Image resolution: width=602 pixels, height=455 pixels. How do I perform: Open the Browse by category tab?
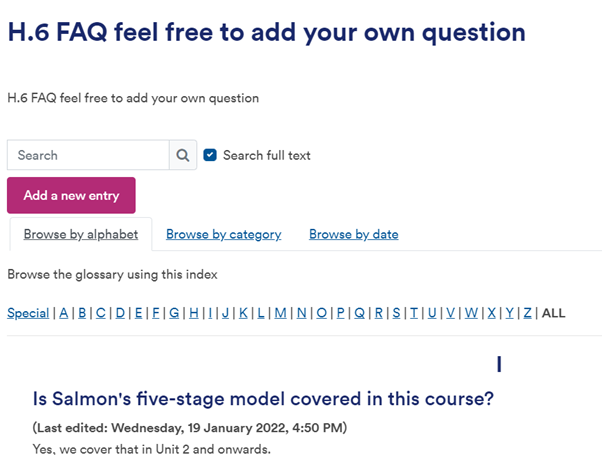click(223, 235)
